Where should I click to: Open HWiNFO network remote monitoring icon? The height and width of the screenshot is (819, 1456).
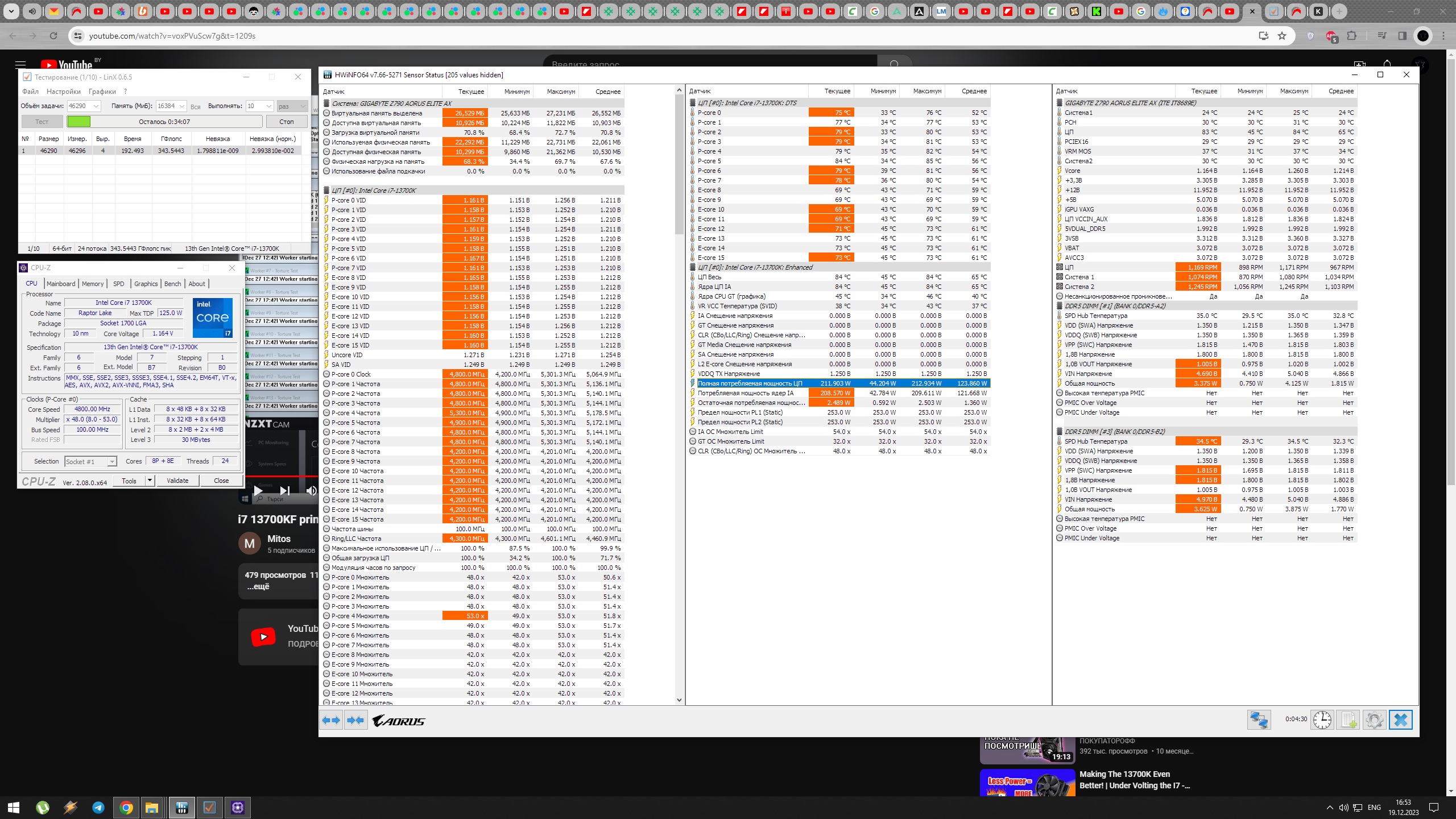pyautogui.click(x=1258, y=719)
